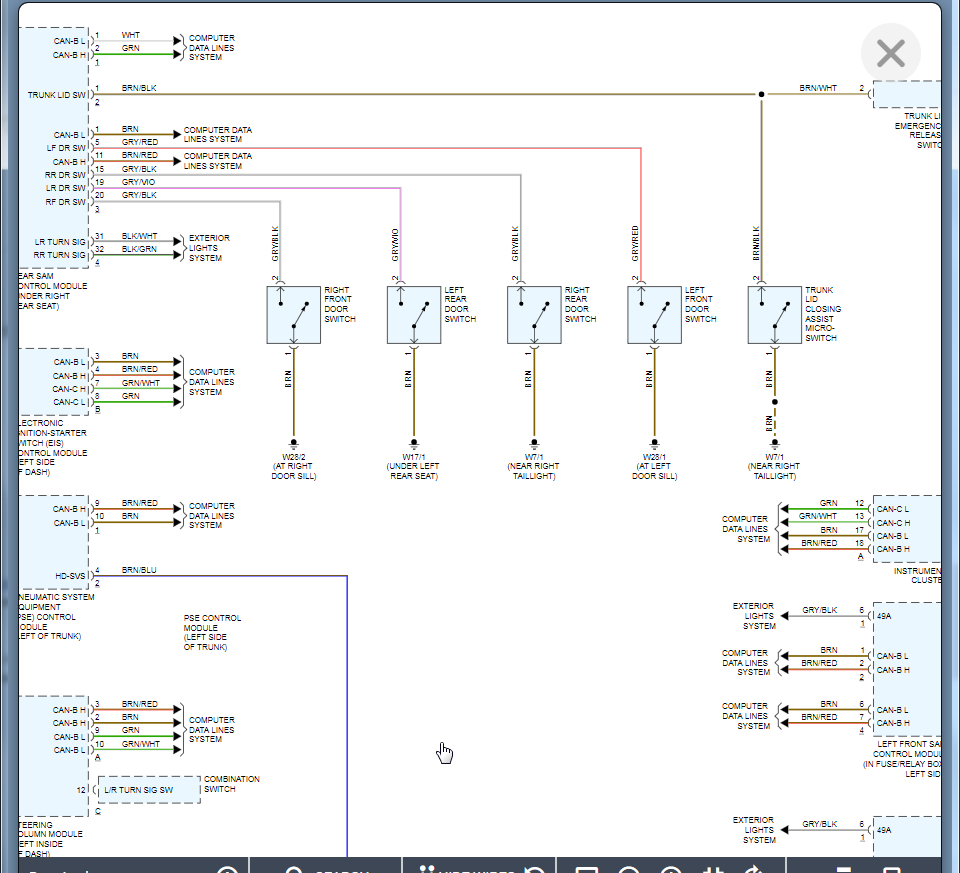Highlight the blue BRN/BLU wire from HD-SVS
Viewport: 960px width, 873px height.
click(x=347, y=700)
